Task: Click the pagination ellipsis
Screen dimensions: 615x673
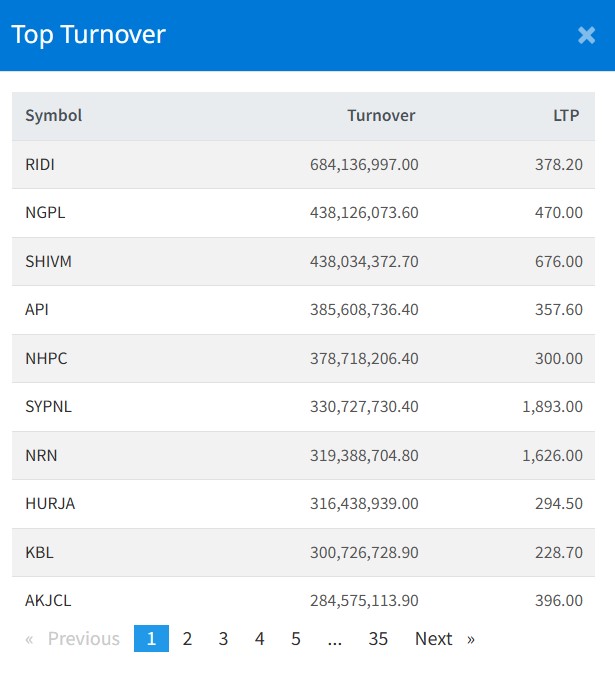Action: pyautogui.click(x=335, y=639)
